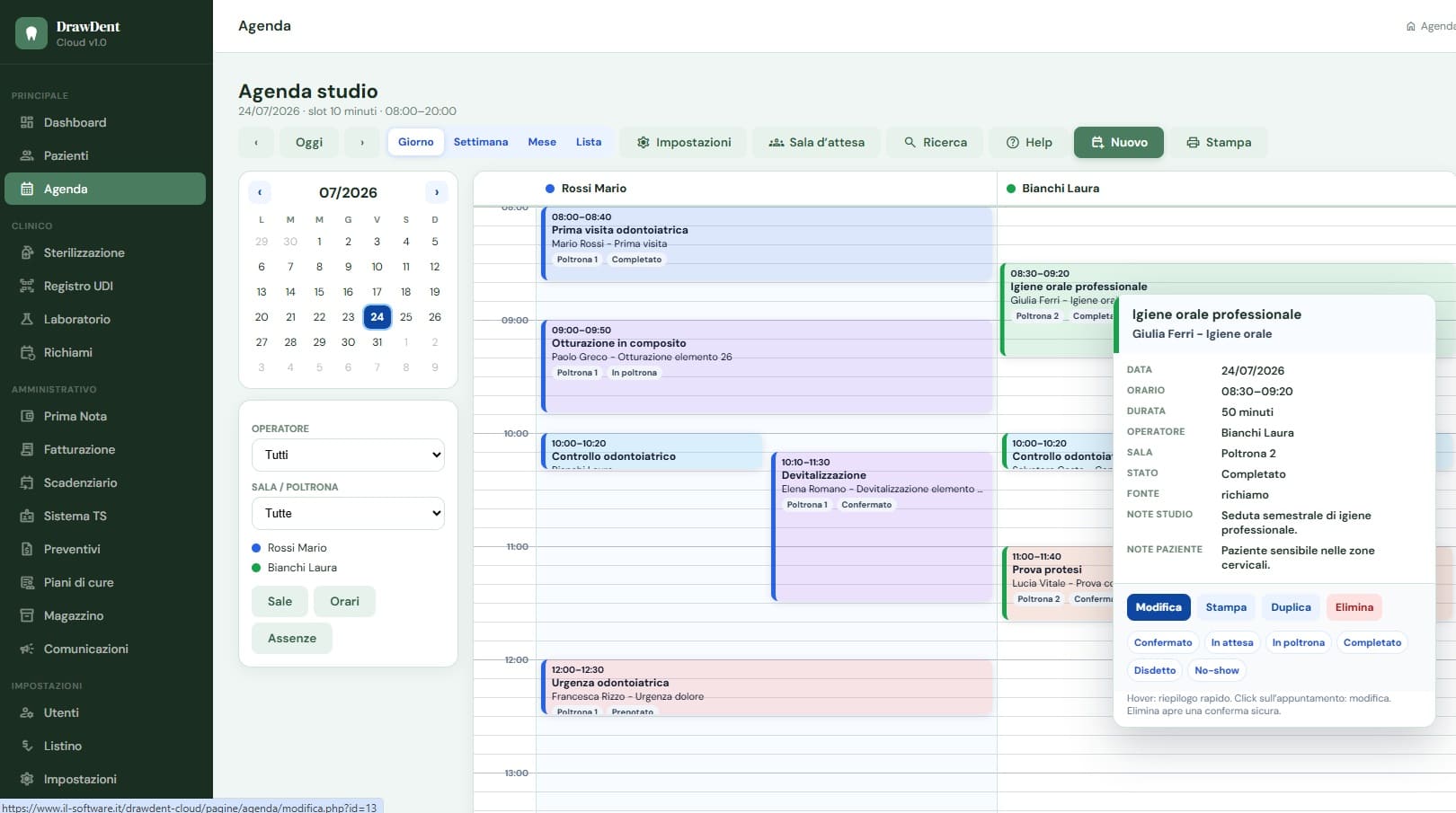Set status to Disdetto
This screenshot has width=1456, height=813.
point(1155,670)
